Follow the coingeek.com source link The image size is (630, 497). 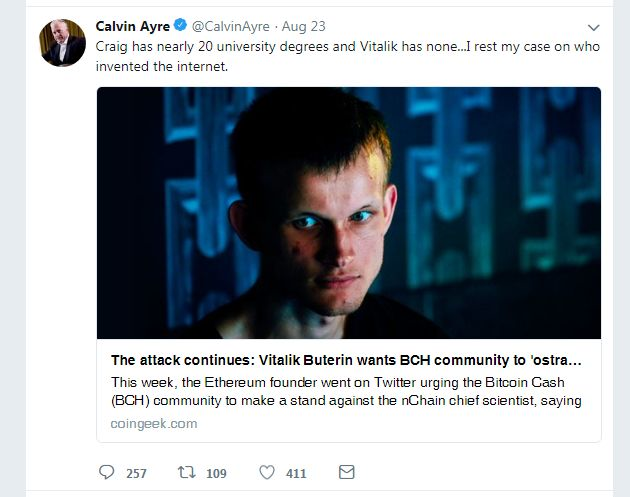(x=154, y=423)
